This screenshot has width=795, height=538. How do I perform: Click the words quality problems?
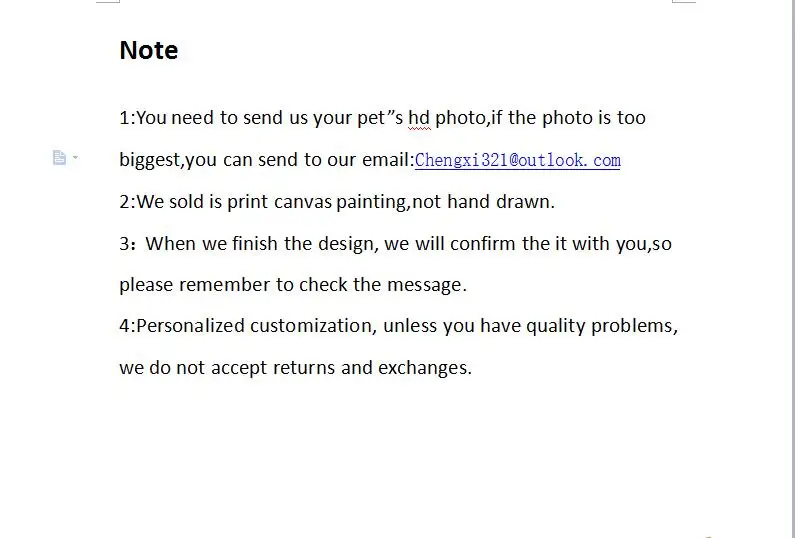[602, 326]
